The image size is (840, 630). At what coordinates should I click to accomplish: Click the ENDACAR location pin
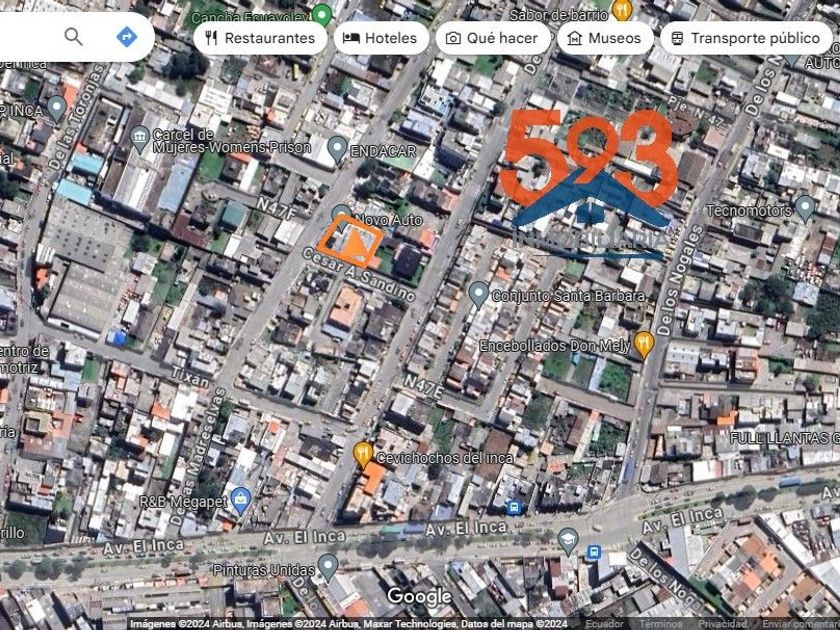(338, 149)
